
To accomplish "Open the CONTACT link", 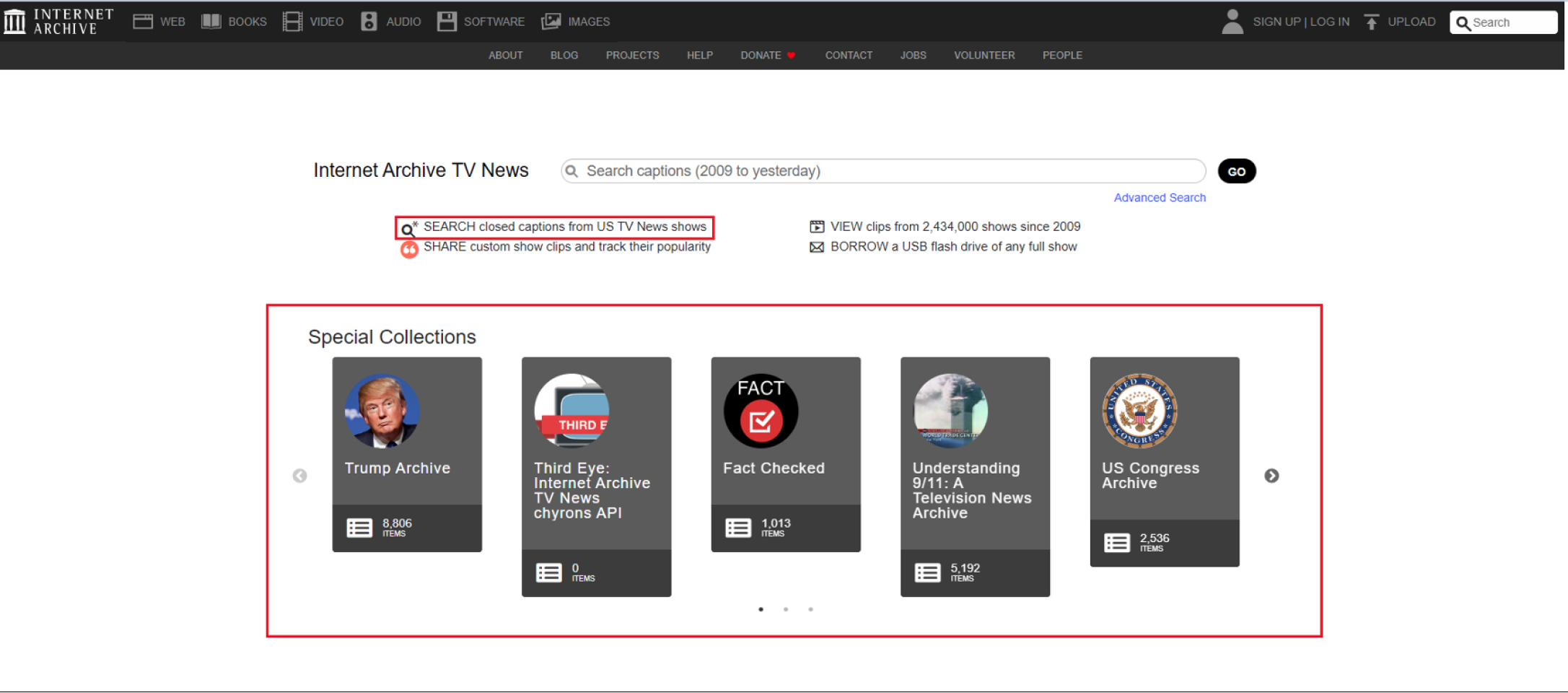I will 849,56.
